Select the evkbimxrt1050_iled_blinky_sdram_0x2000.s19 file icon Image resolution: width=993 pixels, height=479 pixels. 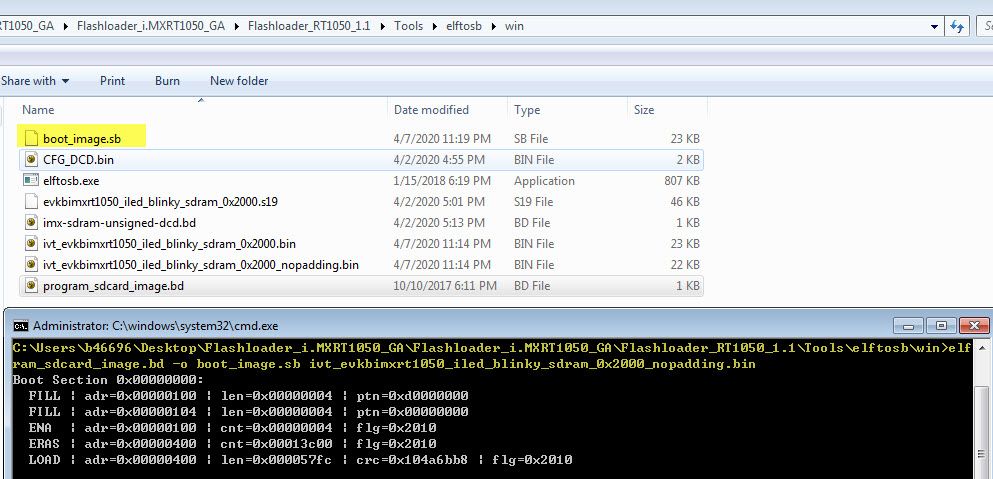(31, 201)
